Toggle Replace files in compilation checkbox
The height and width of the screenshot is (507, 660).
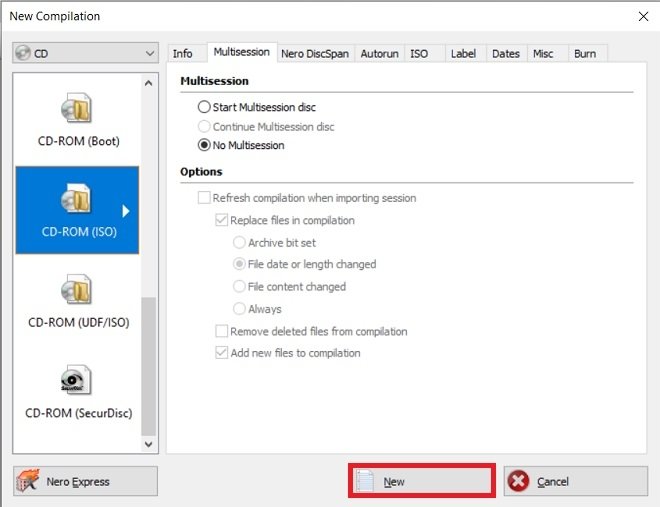[221, 220]
